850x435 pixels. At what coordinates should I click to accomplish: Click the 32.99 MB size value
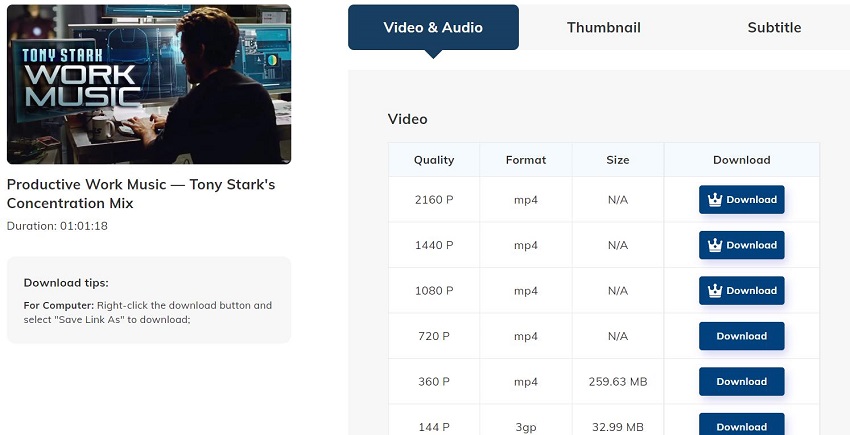click(x=618, y=427)
